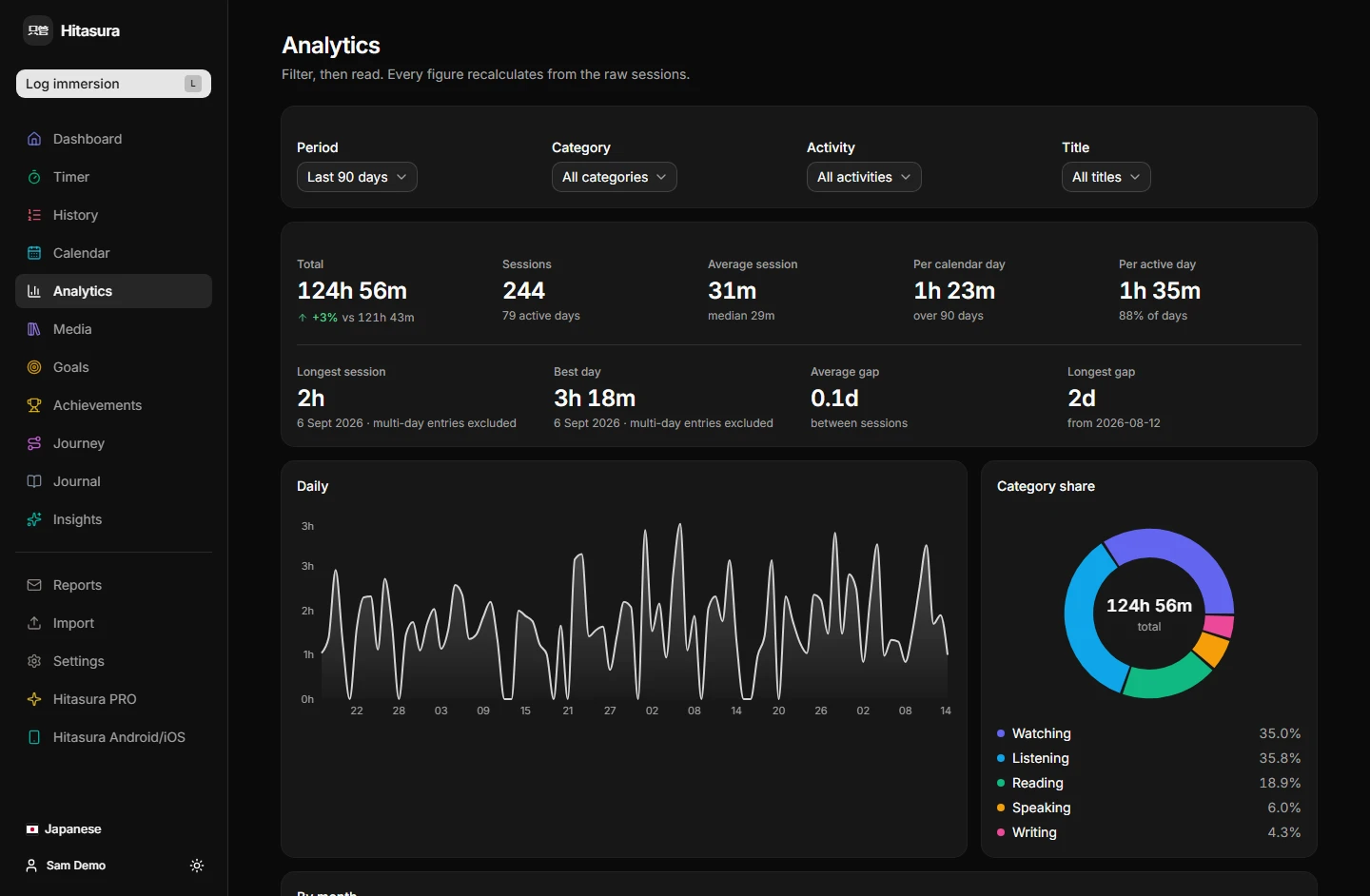This screenshot has width=1370, height=896.
Task: Click the Insights sparkle icon
Action: tap(34, 519)
